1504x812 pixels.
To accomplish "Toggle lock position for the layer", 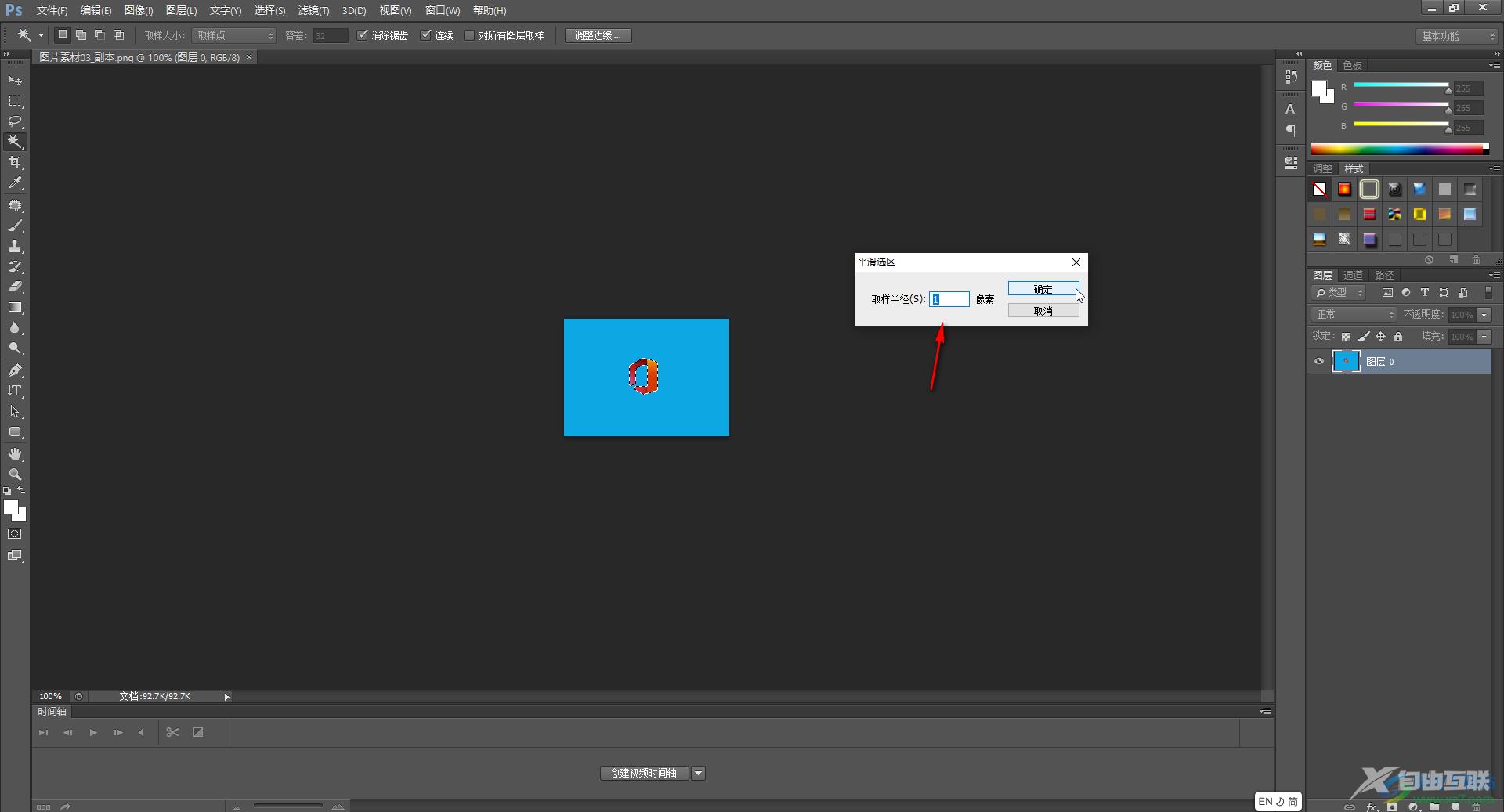I will coord(1381,337).
